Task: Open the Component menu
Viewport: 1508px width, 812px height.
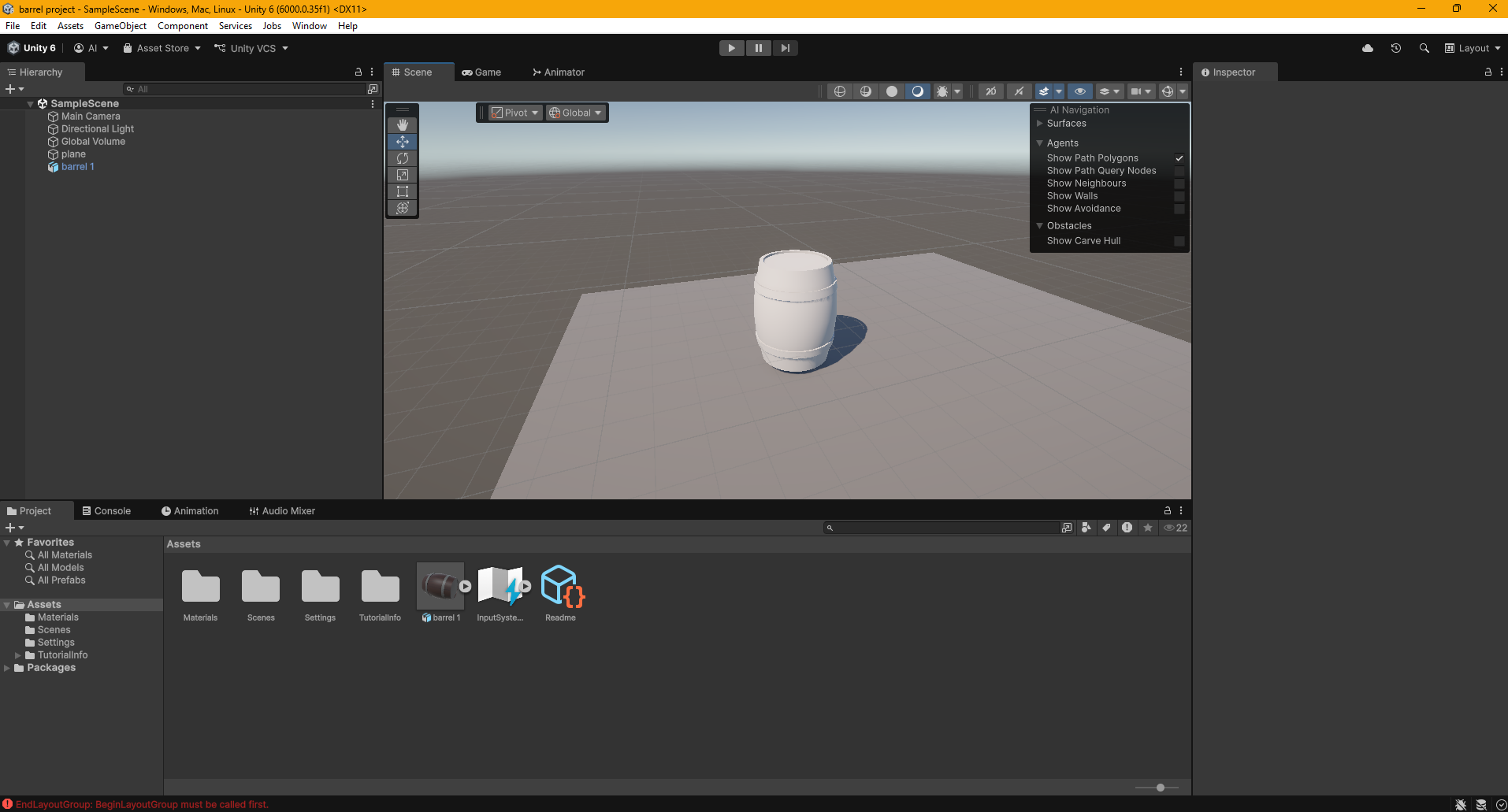Action: click(183, 26)
